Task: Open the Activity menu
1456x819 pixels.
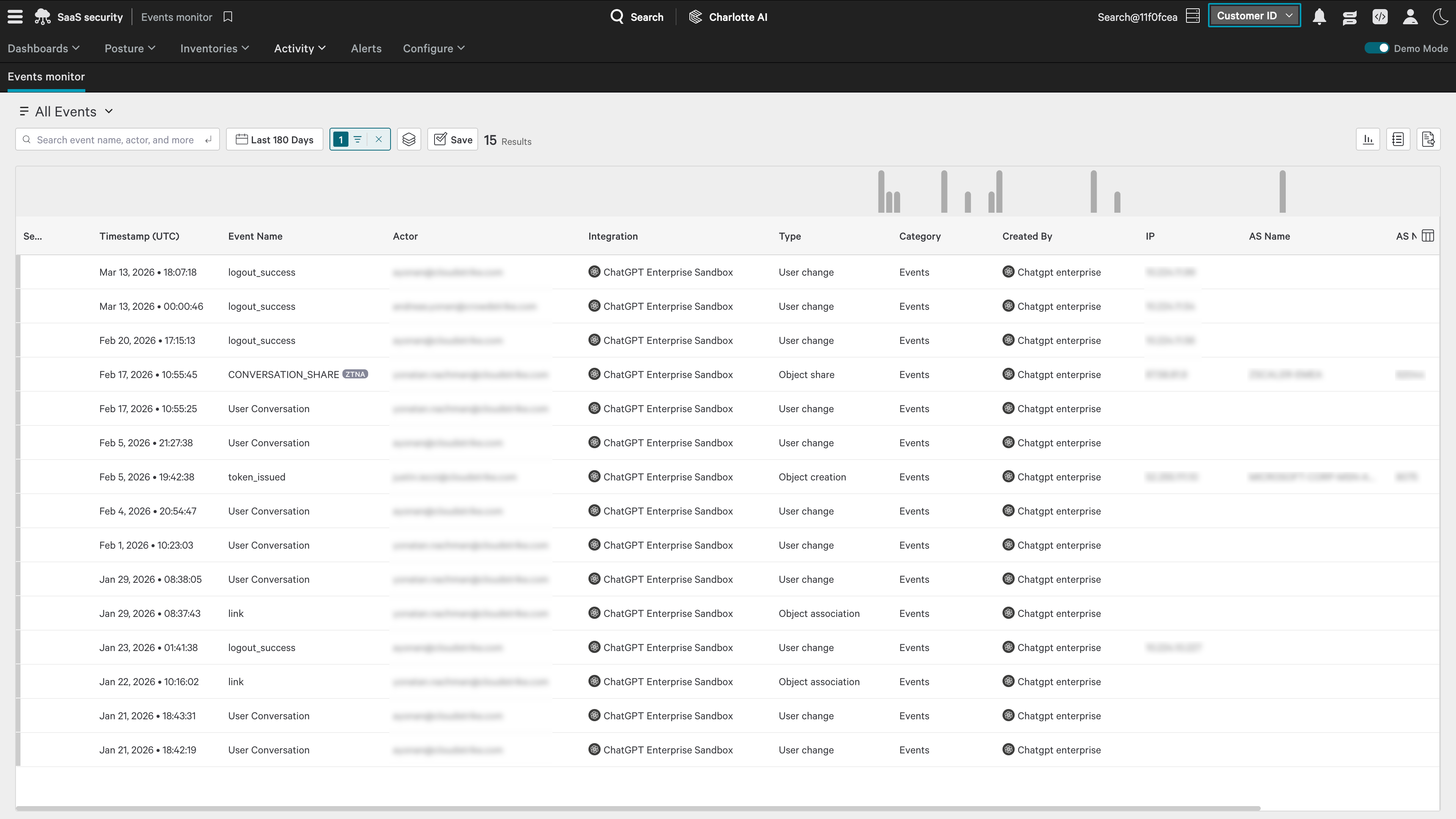Action: (300, 49)
